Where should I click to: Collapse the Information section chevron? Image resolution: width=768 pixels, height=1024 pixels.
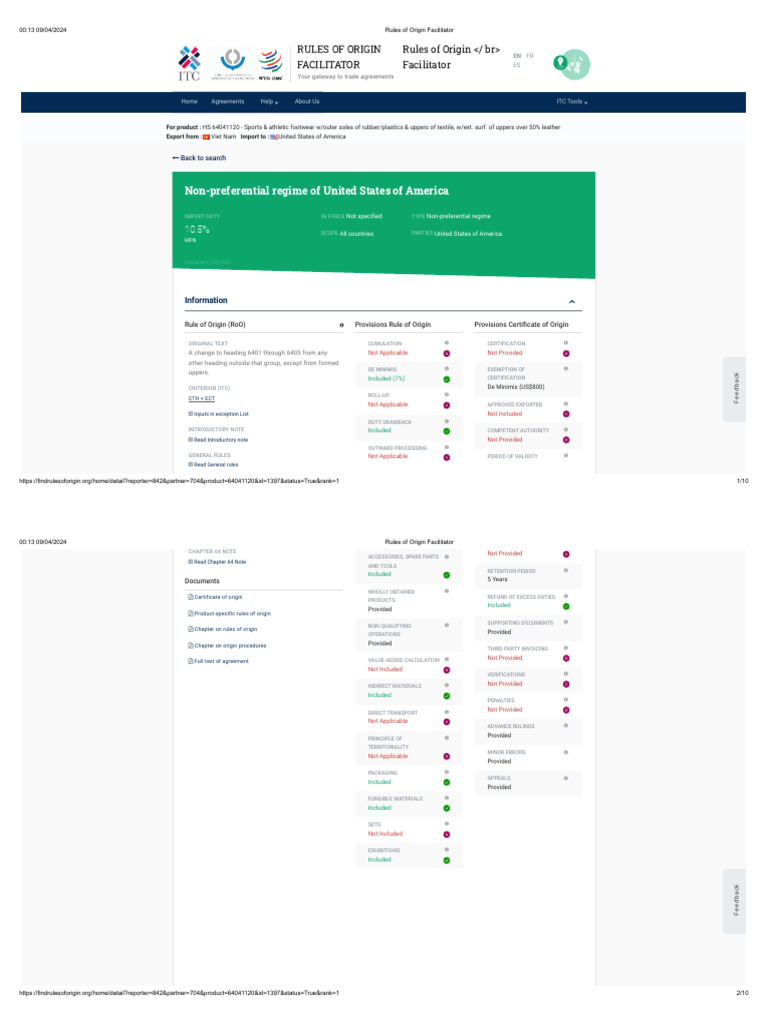click(572, 301)
